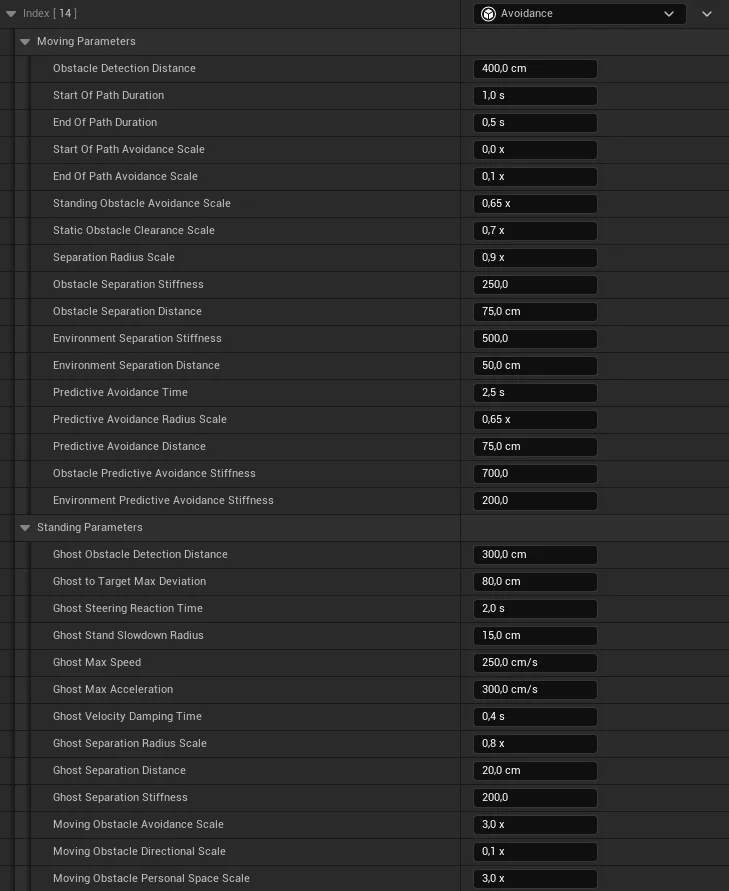
Task: Click the Ghost Velocity Damping Time field
Action: (x=534, y=717)
